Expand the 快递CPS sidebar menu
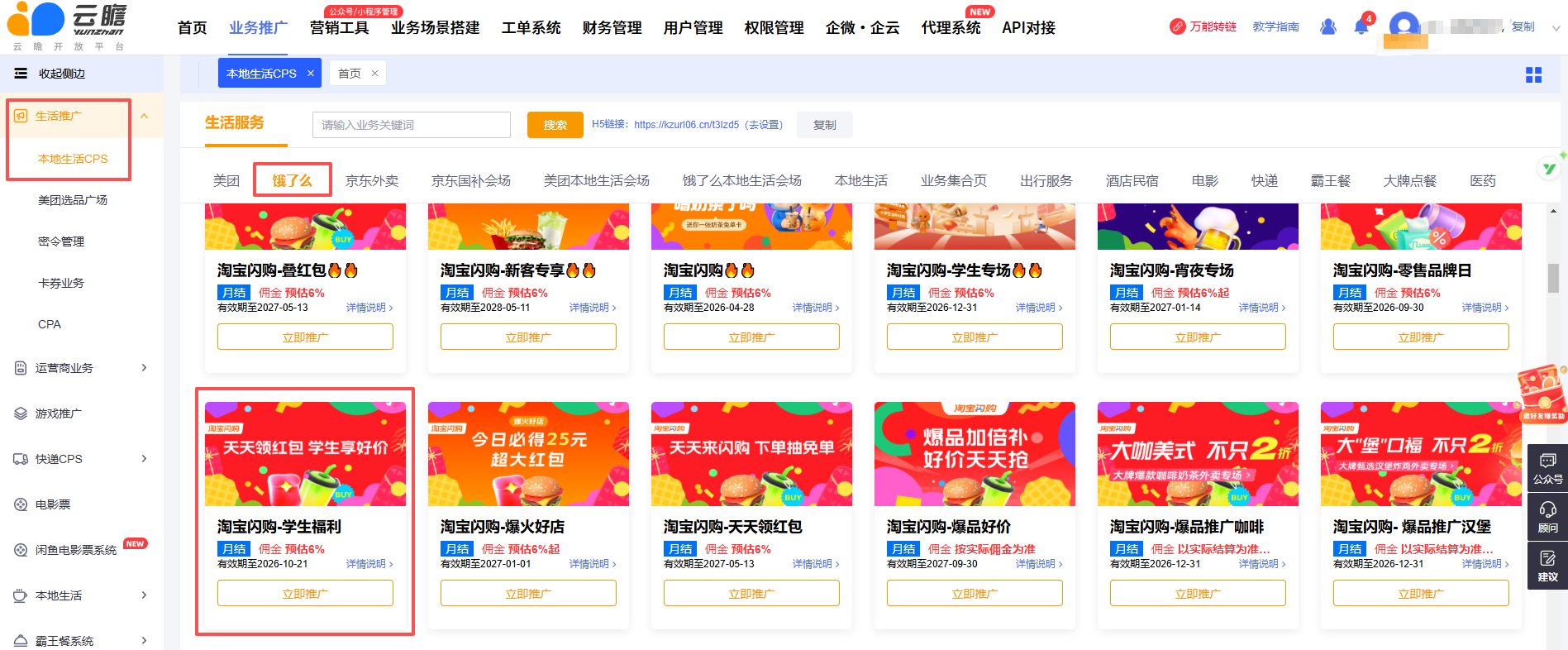Image resolution: width=1568 pixels, height=650 pixels. click(145, 459)
